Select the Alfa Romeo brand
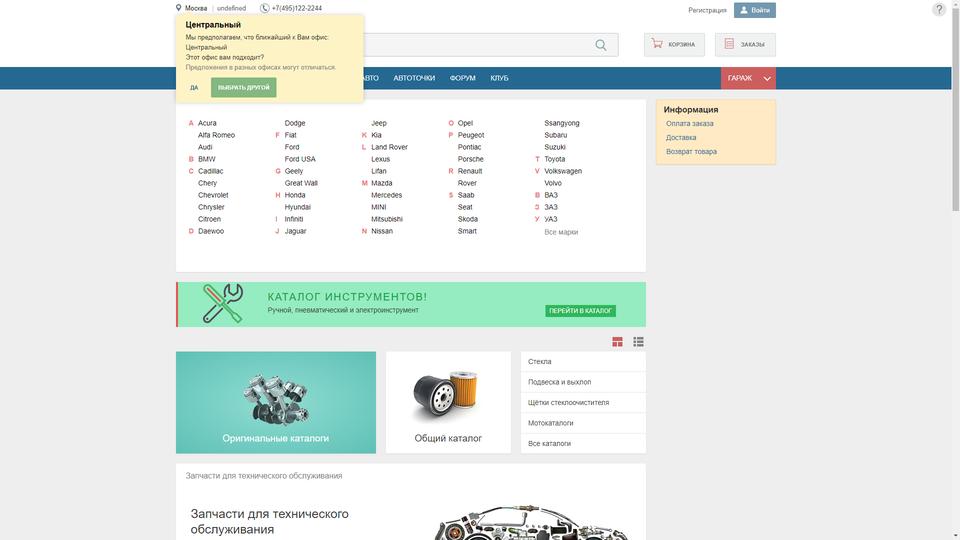 pyautogui.click(x=216, y=135)
